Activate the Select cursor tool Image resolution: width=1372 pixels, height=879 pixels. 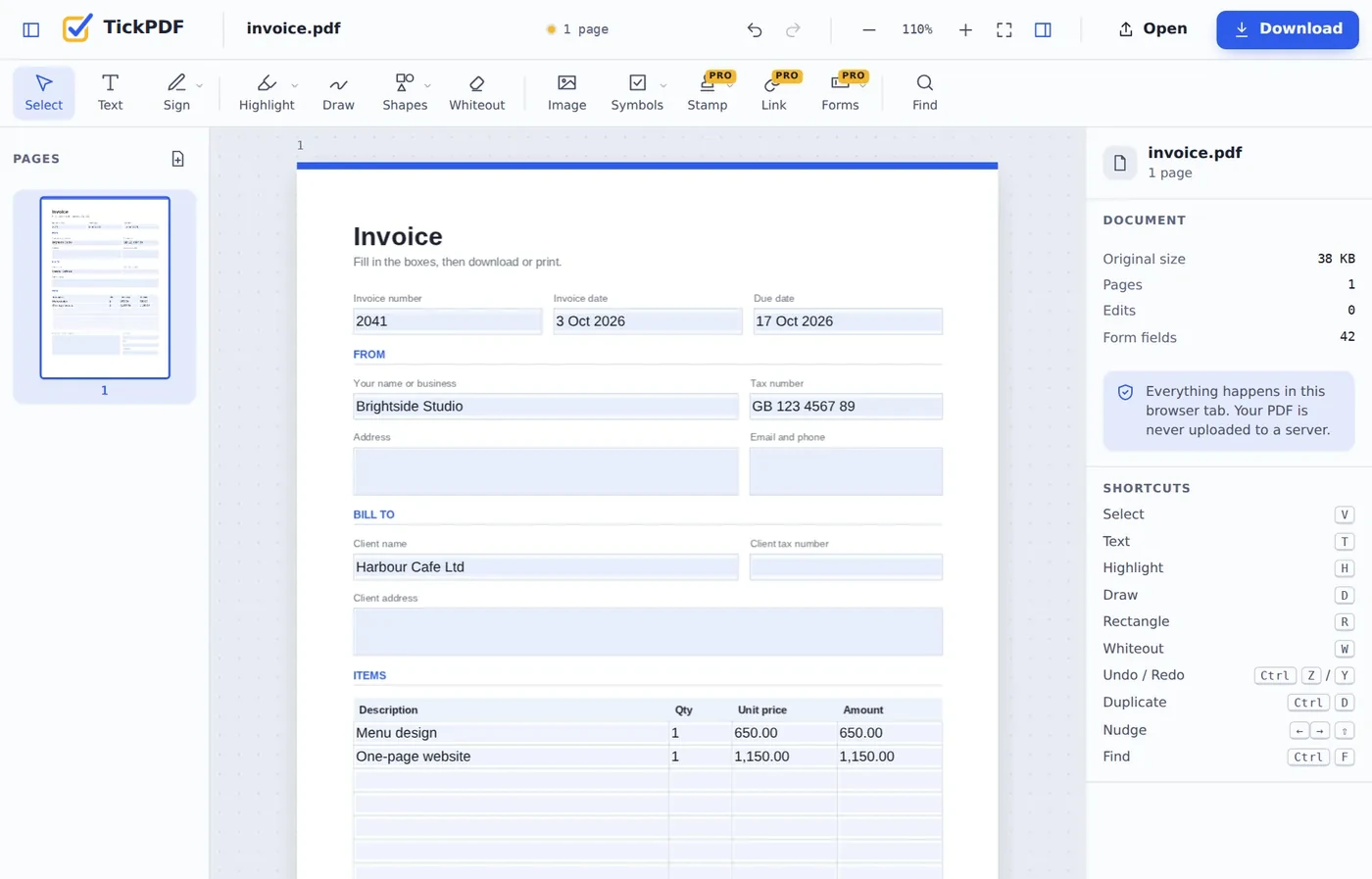43,93
